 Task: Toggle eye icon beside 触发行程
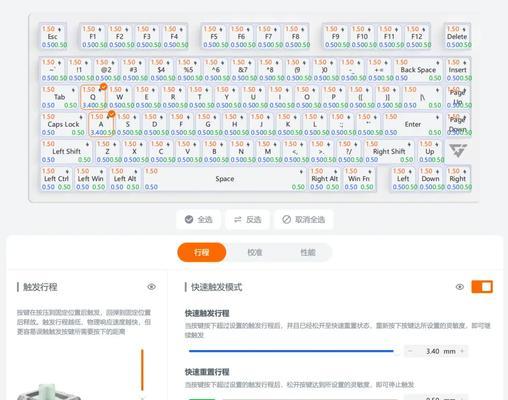pos(151,287)
